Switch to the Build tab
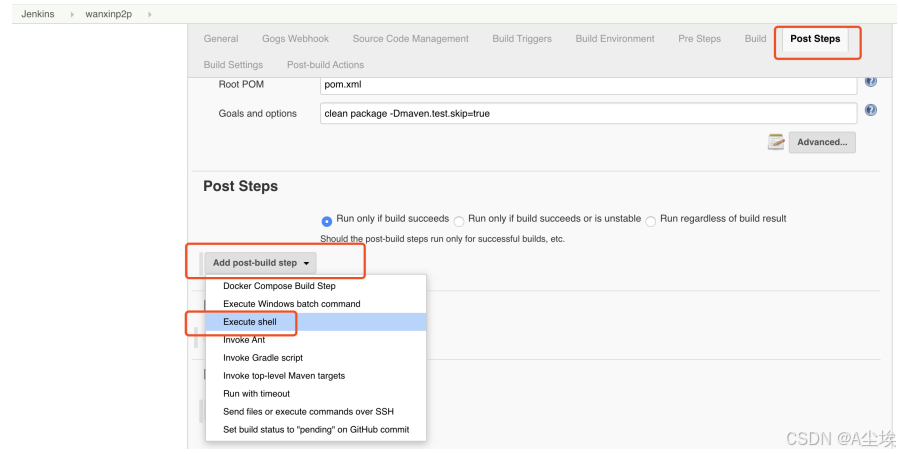This screenshot has width=900, height=454. tap(755, 38)
